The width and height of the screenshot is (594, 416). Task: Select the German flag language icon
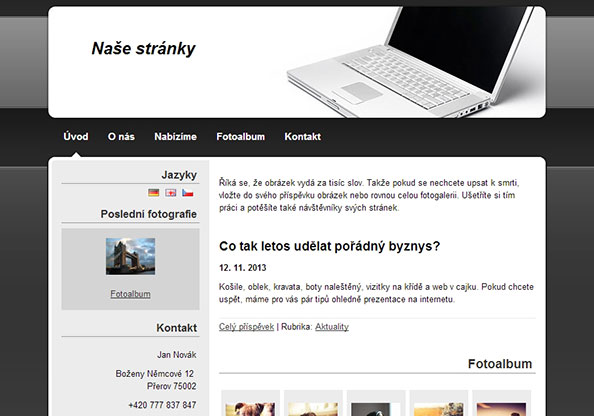click(153, 192)
